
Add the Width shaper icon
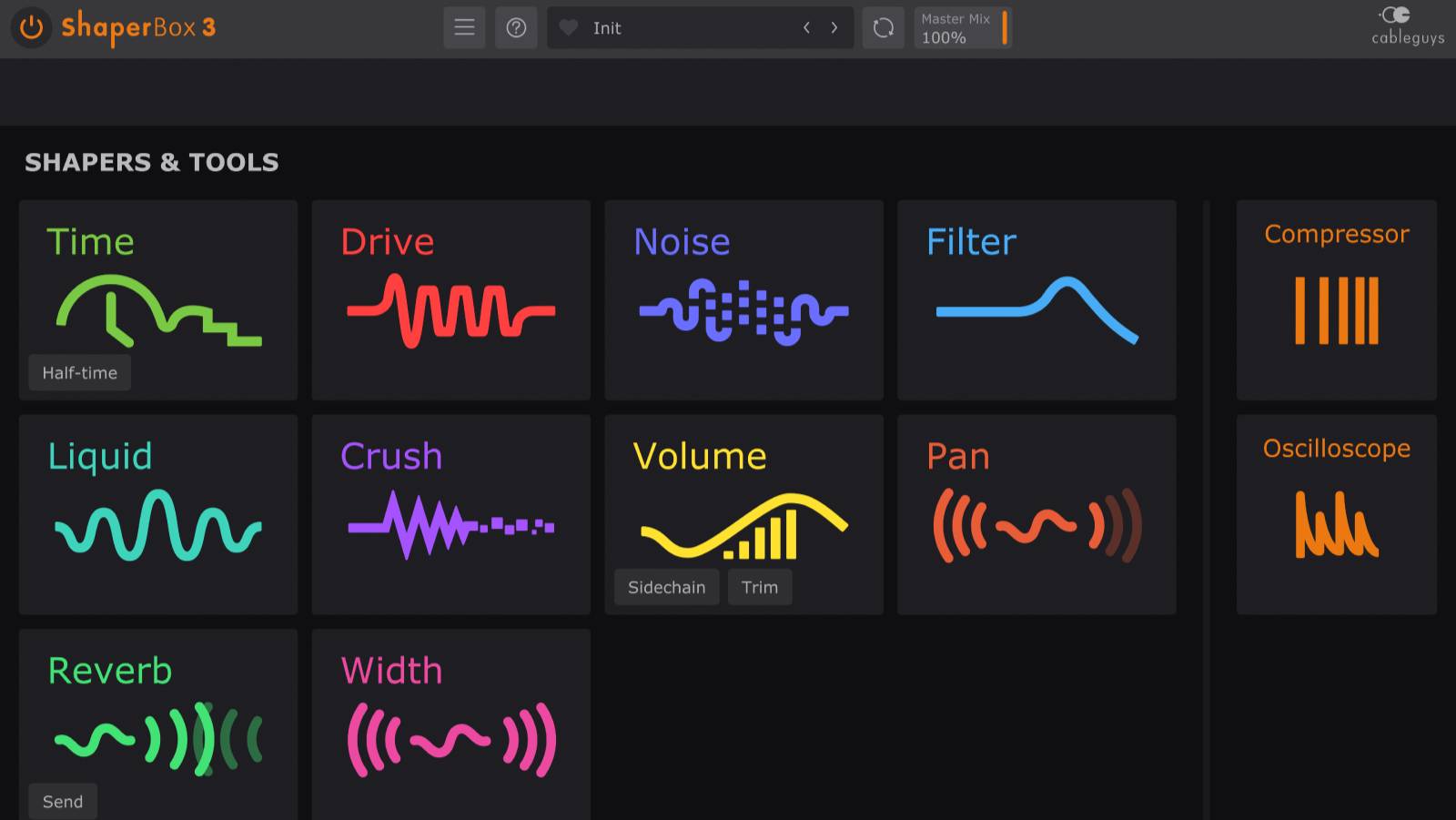(451, 739)
